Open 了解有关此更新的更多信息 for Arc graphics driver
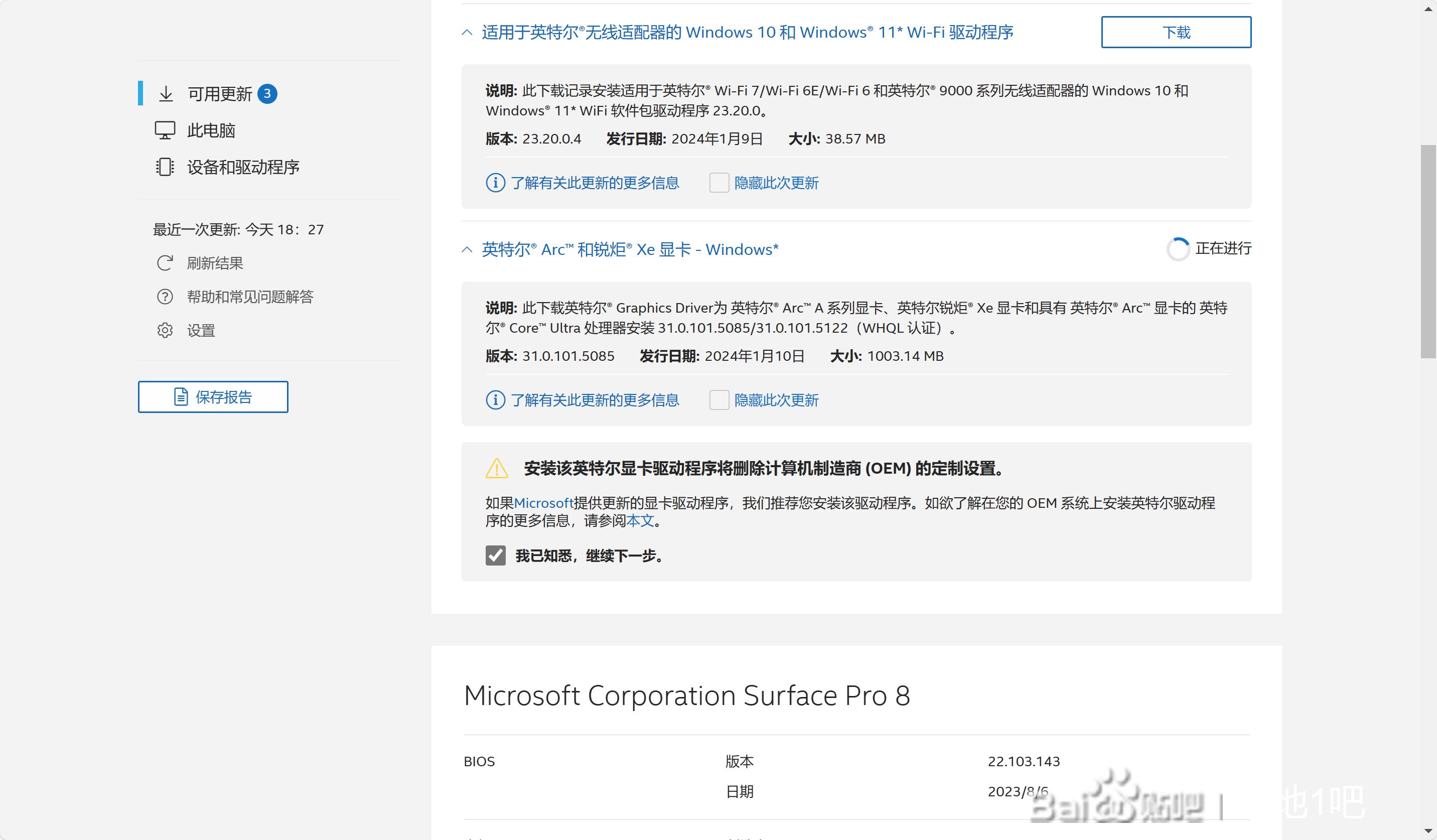1437x840 pixels. 595,400
